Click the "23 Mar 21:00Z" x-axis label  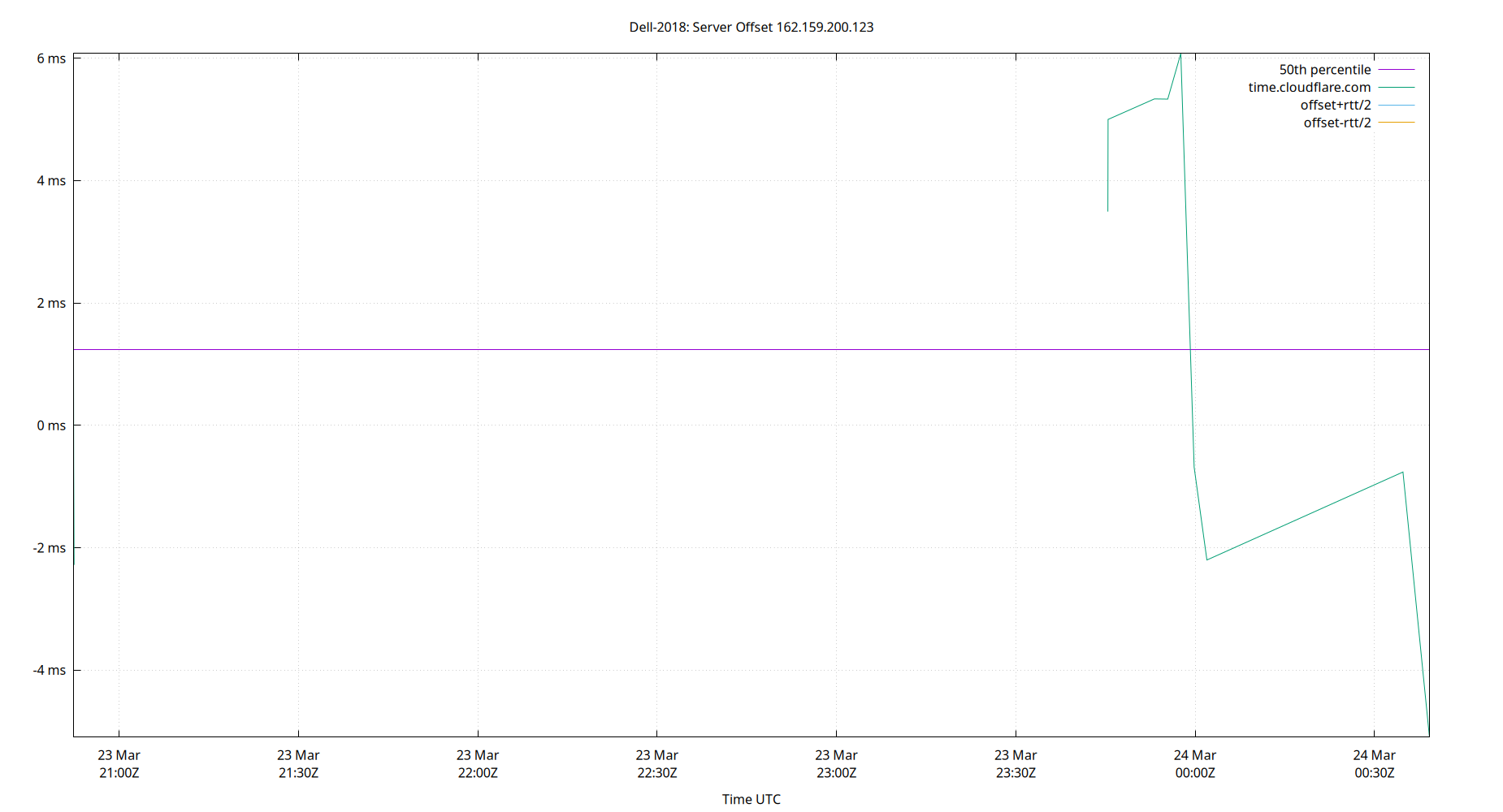[118, 763]
